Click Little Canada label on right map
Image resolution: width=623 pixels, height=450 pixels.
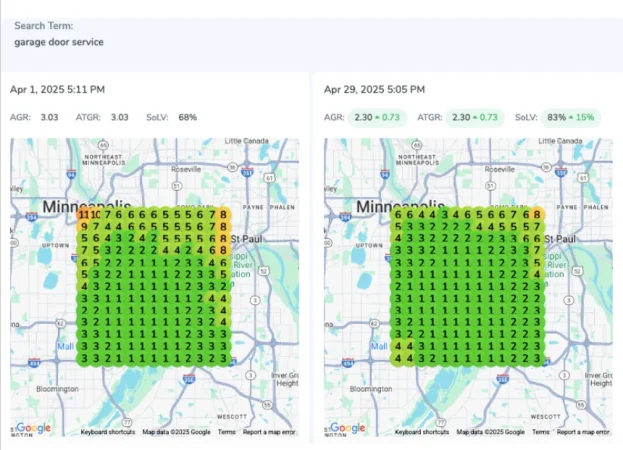coord(560,141)
